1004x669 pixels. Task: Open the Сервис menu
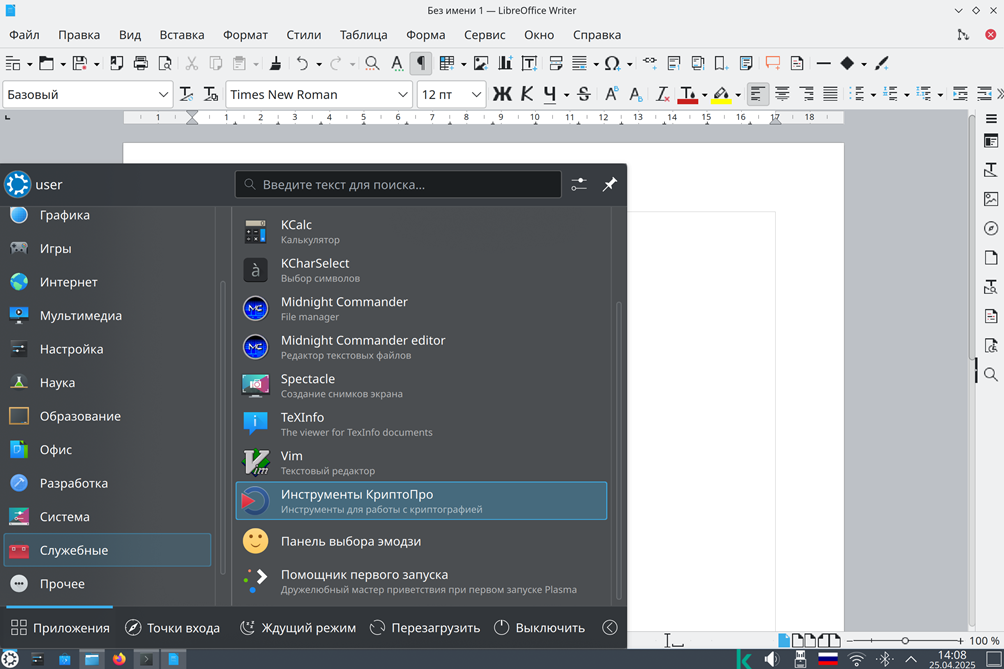click(x=485, y=35)
